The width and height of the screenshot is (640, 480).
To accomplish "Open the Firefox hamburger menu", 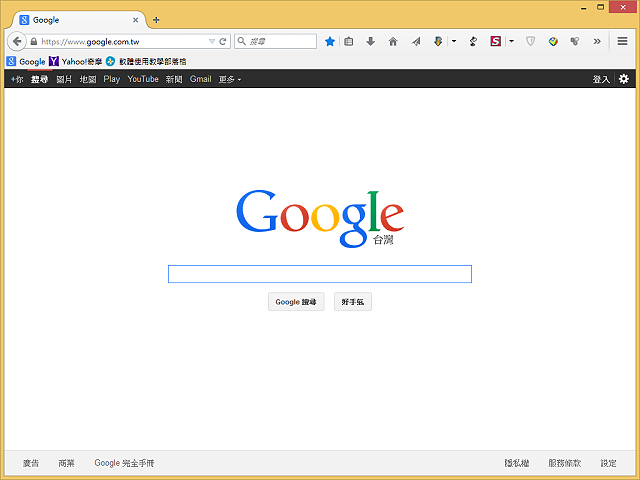I will coord(622,41).
